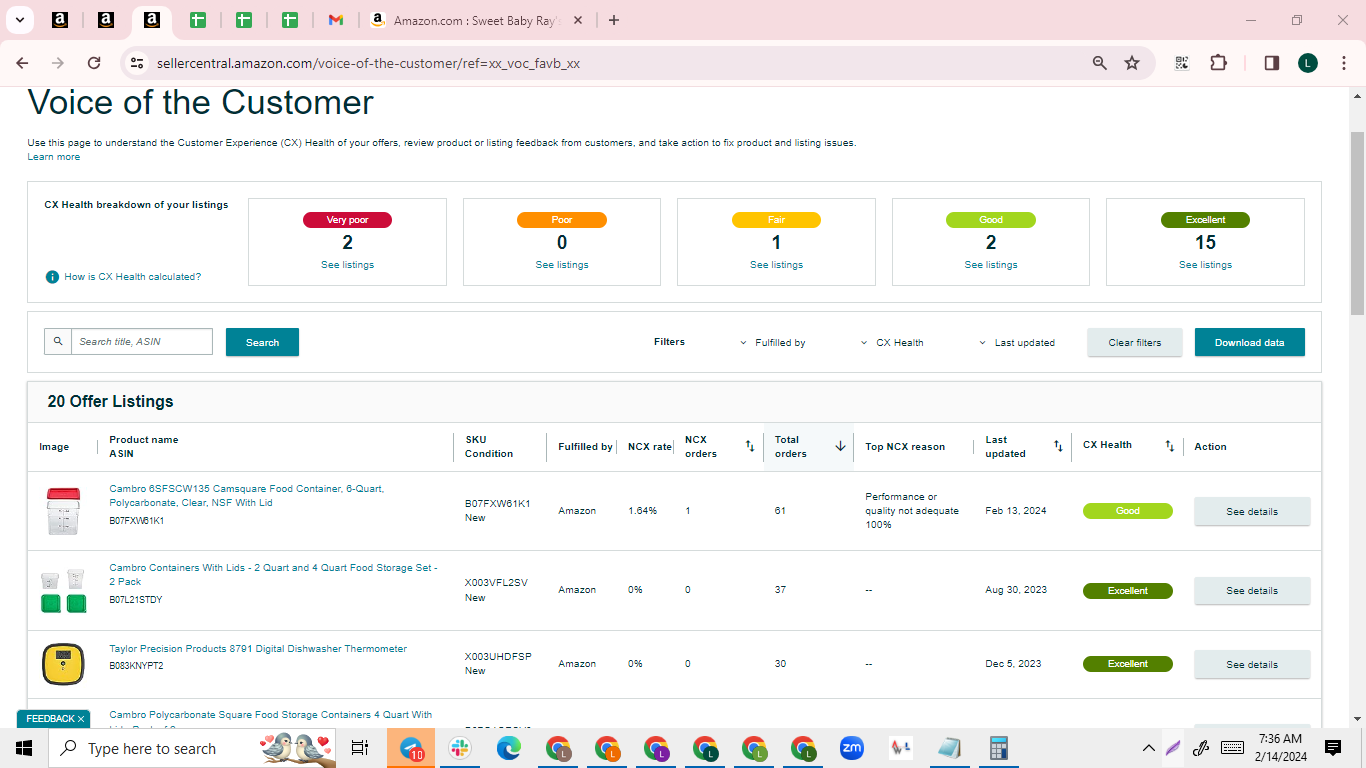Open Slack from the taskbar

[x=460, y=748]
